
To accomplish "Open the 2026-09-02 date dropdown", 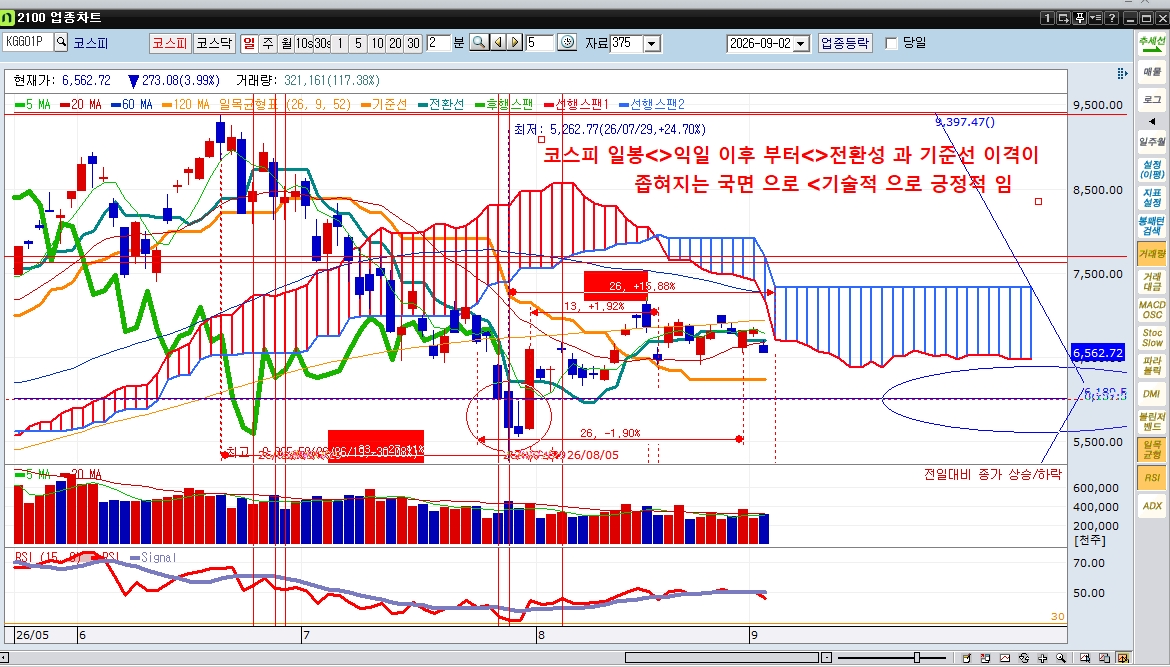I will (801, 44).
